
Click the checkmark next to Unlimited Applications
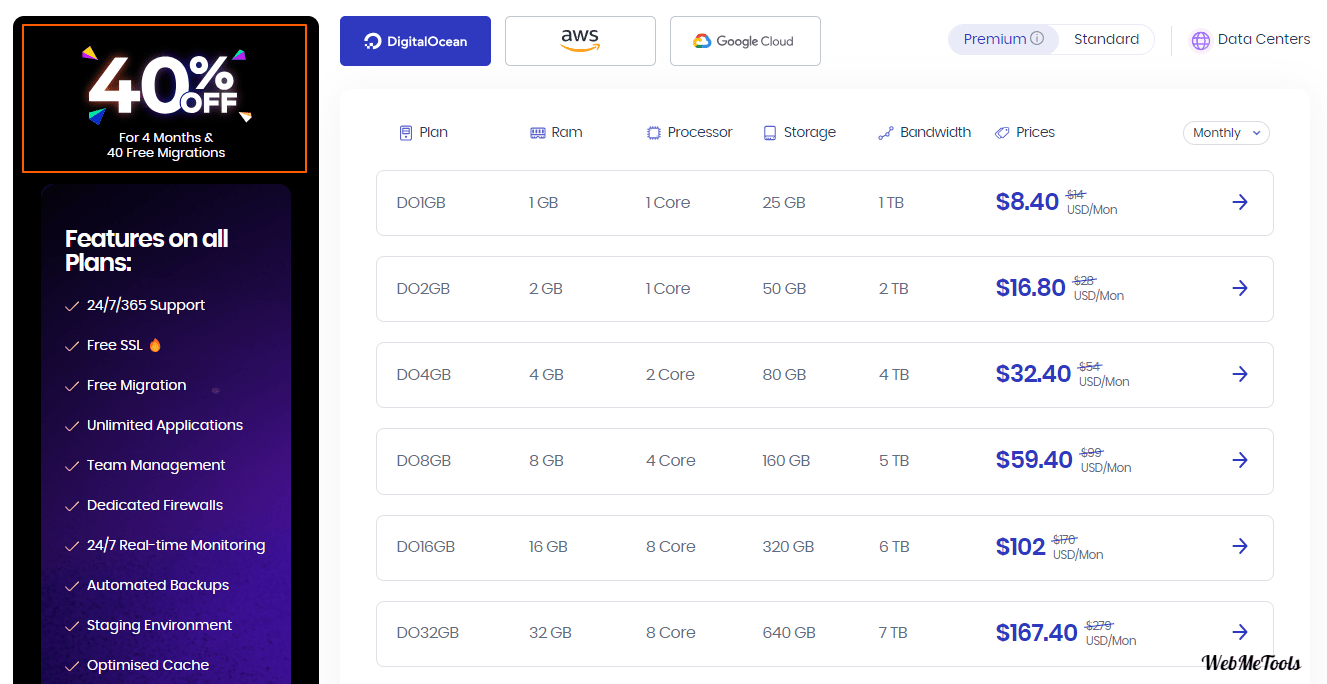tap(72, 426)
